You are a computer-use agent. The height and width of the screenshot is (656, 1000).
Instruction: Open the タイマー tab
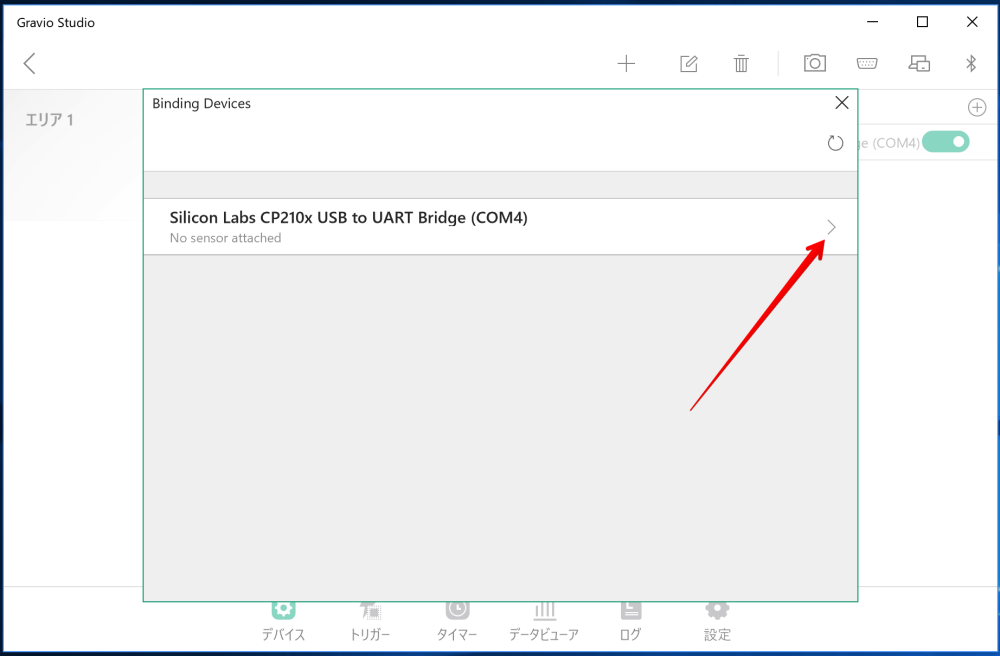[457, 622]
